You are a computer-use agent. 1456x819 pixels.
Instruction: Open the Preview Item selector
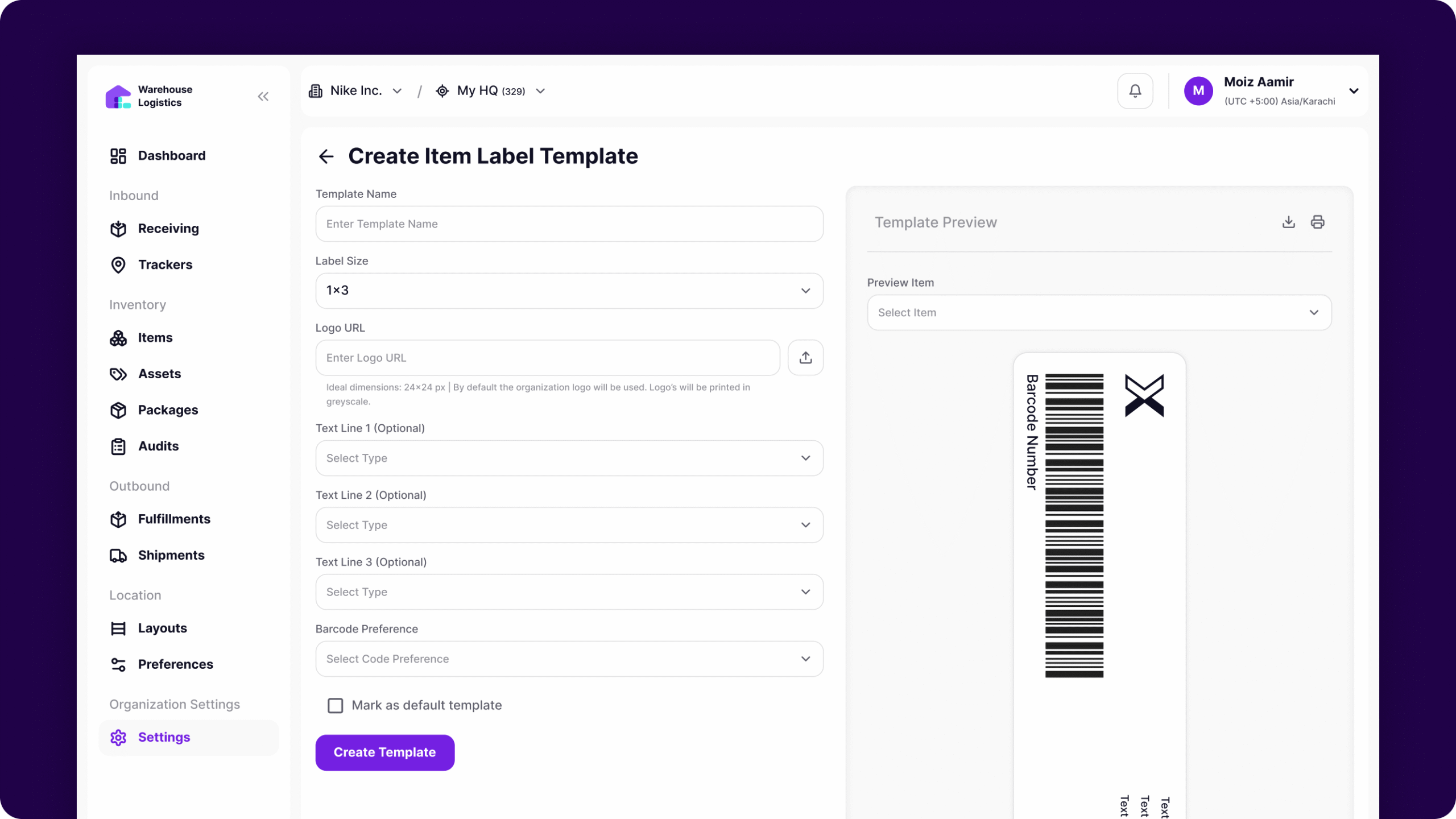pyautogui.click(x=1099, y=312)
